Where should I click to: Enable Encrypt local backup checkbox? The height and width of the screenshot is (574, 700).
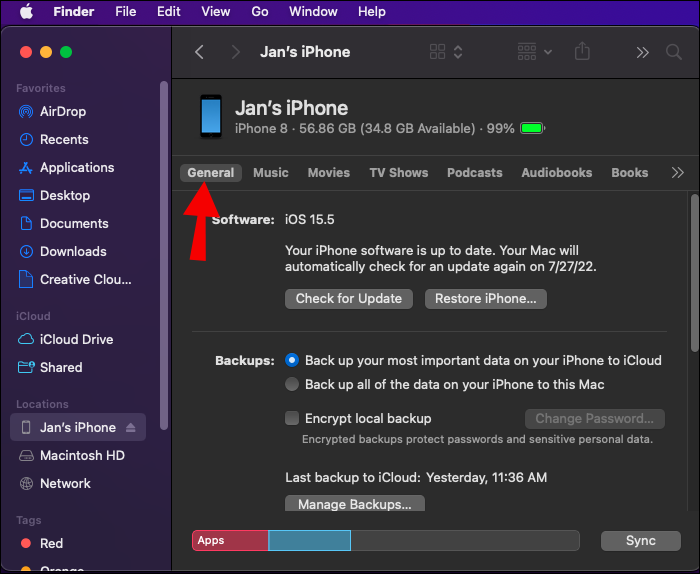click(292, 418)
